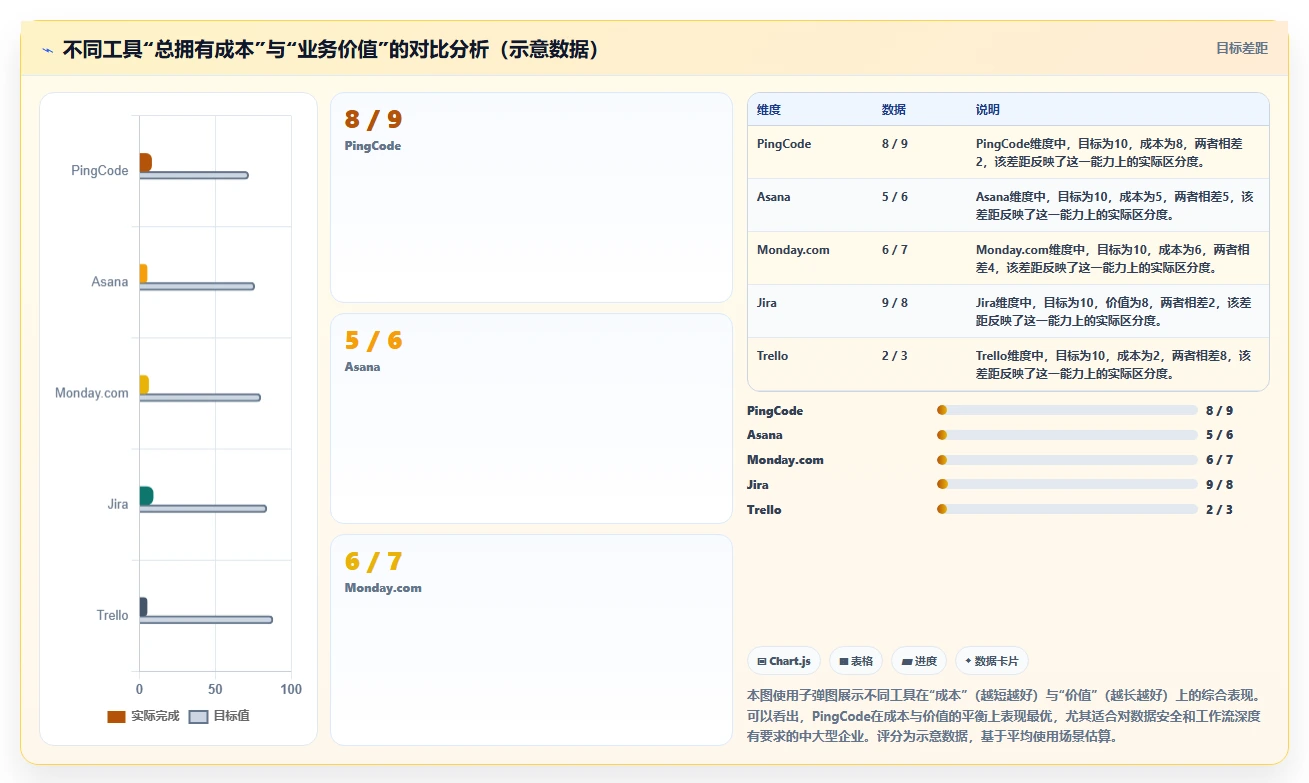The height and width of the screenshot is (783, 1309).
Task: Click the 9 / 8 value in Jira table row
Action: pos(895,303)
